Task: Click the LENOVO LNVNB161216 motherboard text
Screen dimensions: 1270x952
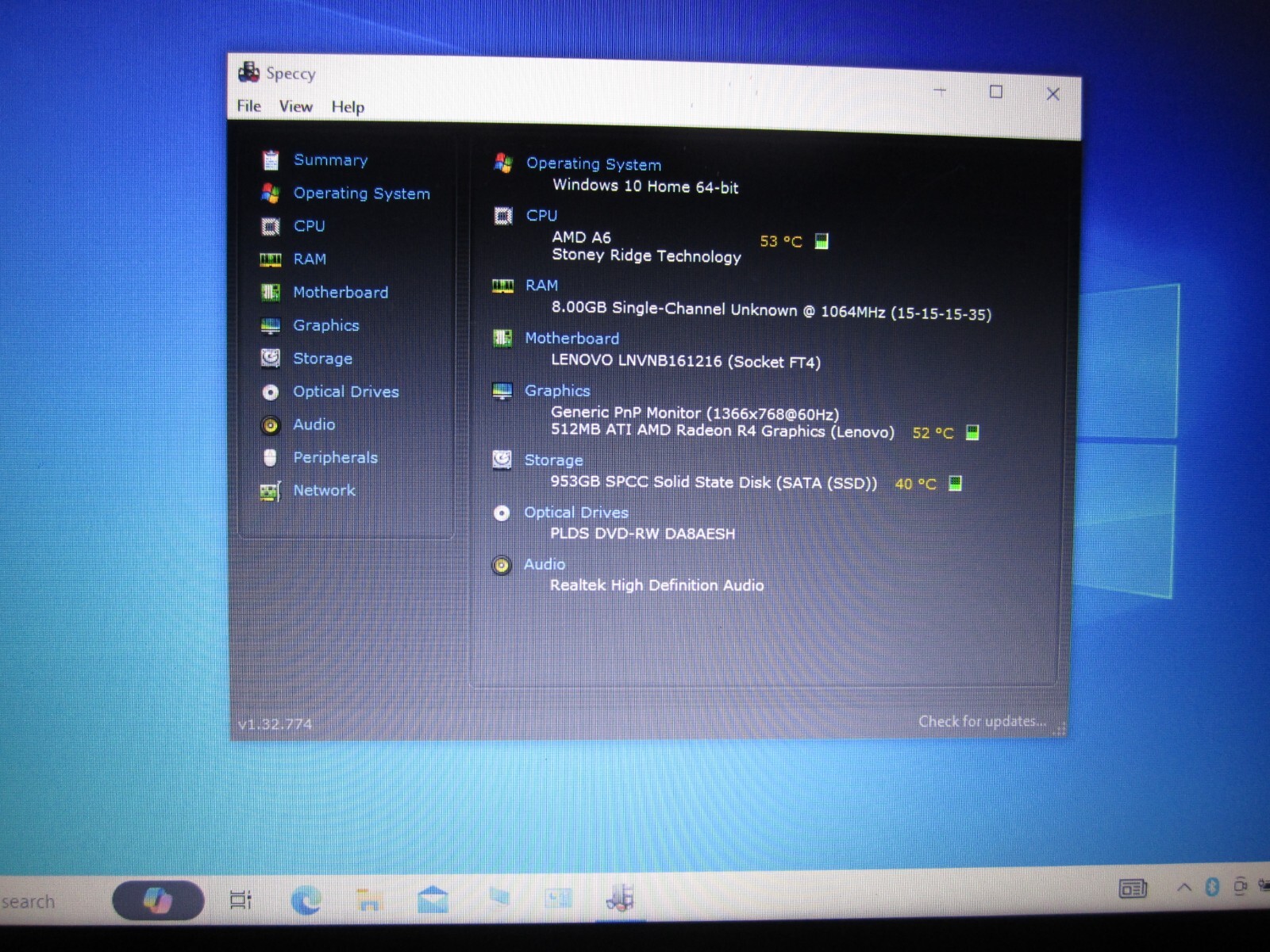Action: click(x=686, y=361)
